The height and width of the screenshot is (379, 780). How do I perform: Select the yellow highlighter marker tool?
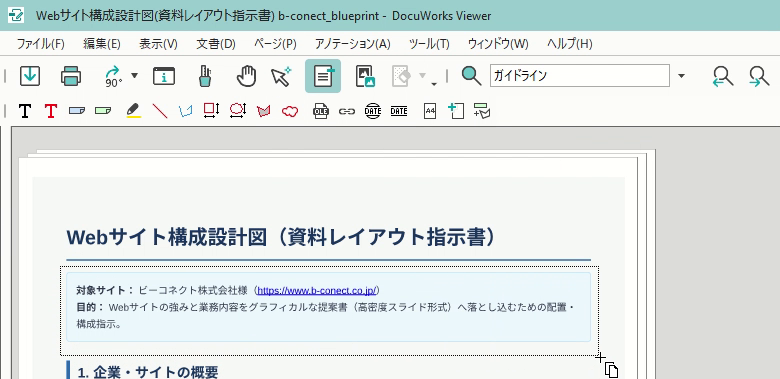[x=133, y=110]
